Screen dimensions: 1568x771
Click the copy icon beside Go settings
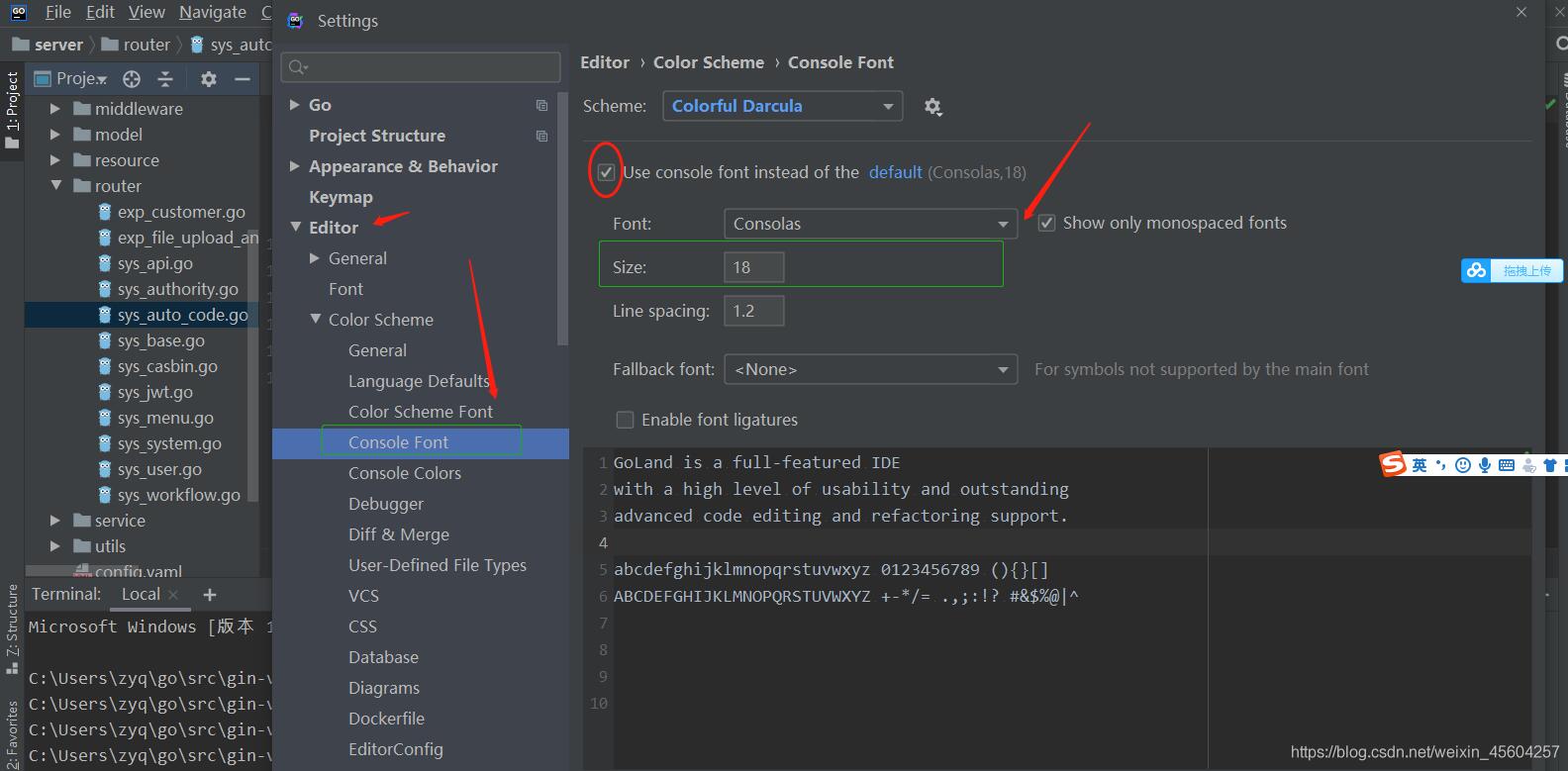coord(541,105)
